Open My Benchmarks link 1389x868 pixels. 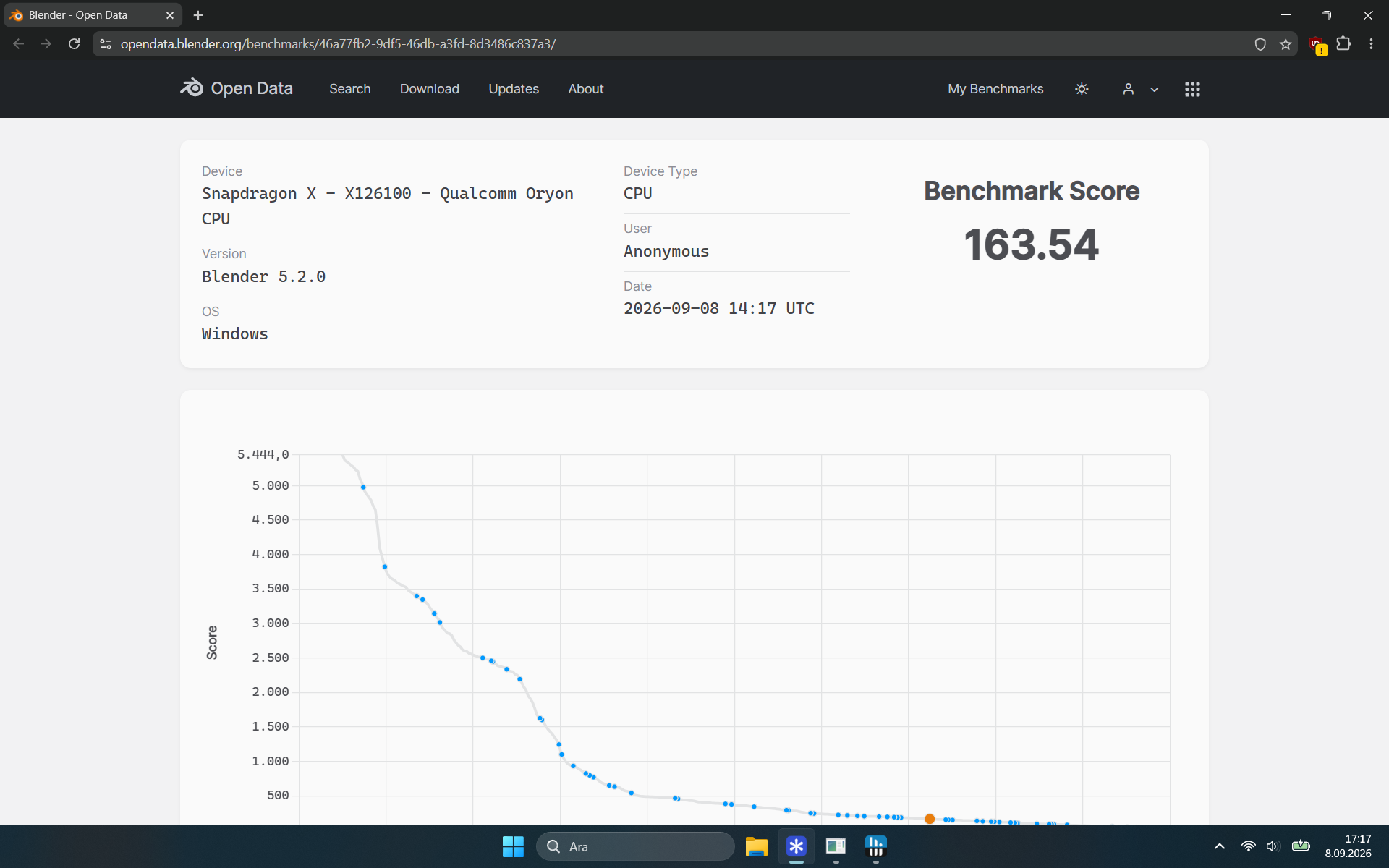[995, 89]
